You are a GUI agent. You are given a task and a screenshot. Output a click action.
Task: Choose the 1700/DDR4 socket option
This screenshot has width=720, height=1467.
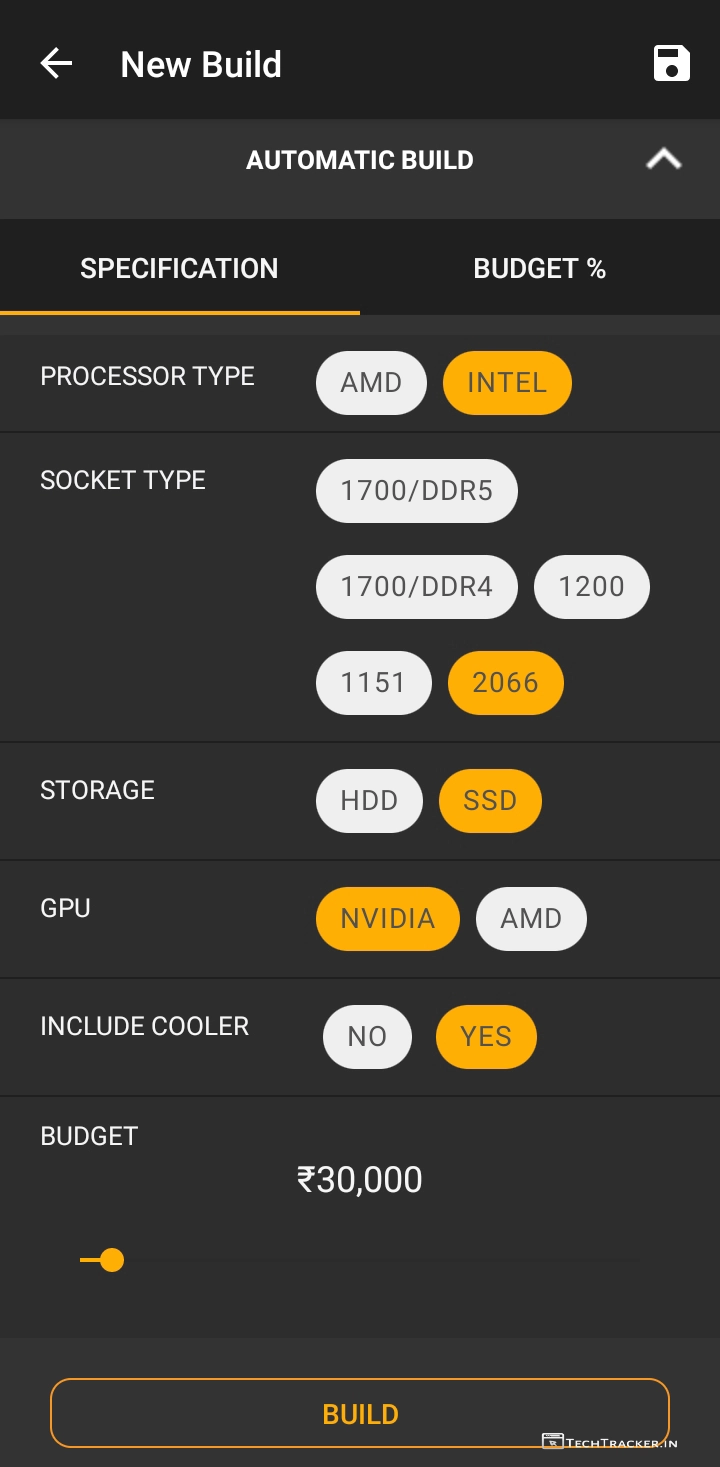click(416, 587)
